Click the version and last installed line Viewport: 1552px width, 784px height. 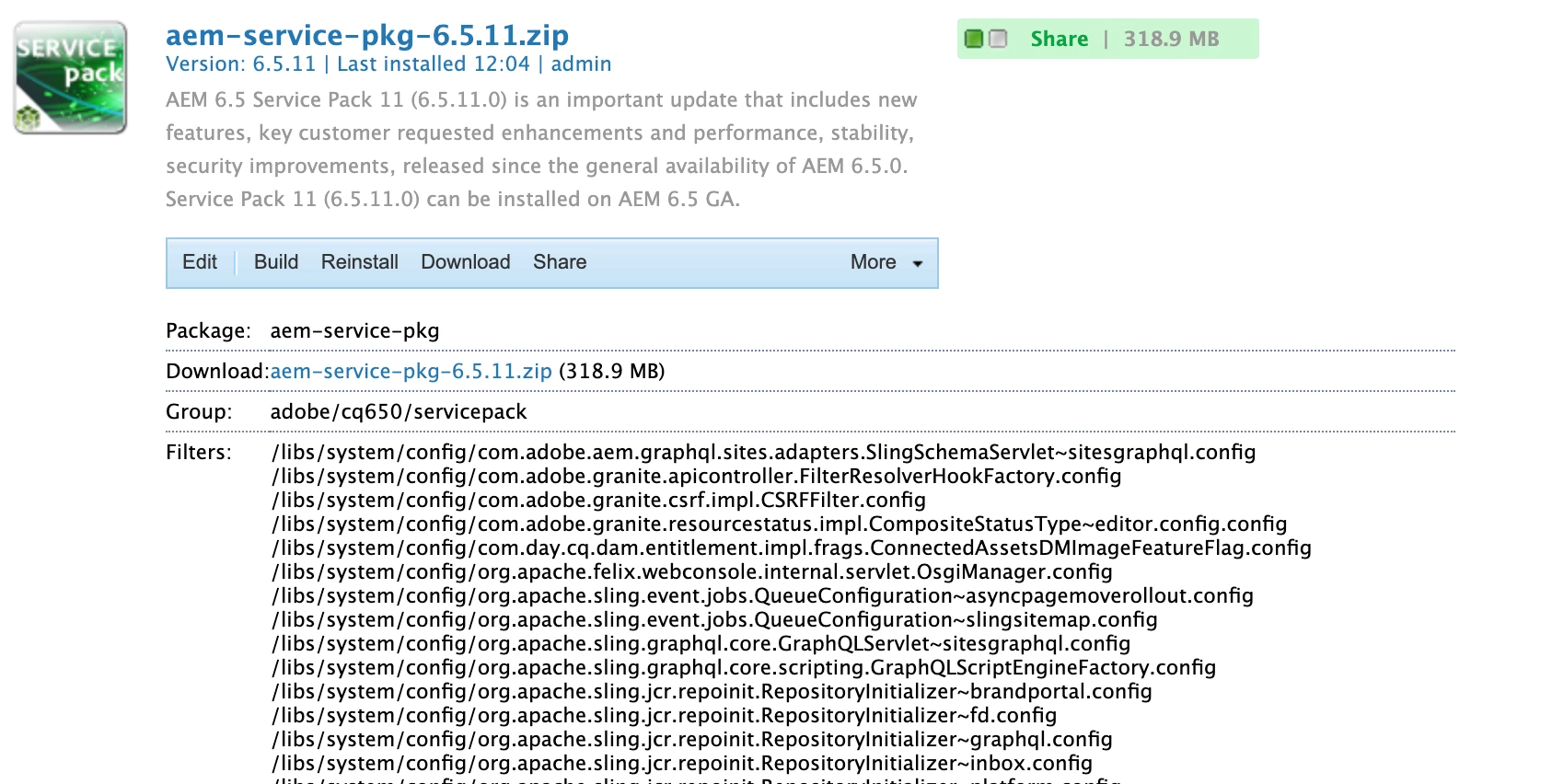click(388, 63)
